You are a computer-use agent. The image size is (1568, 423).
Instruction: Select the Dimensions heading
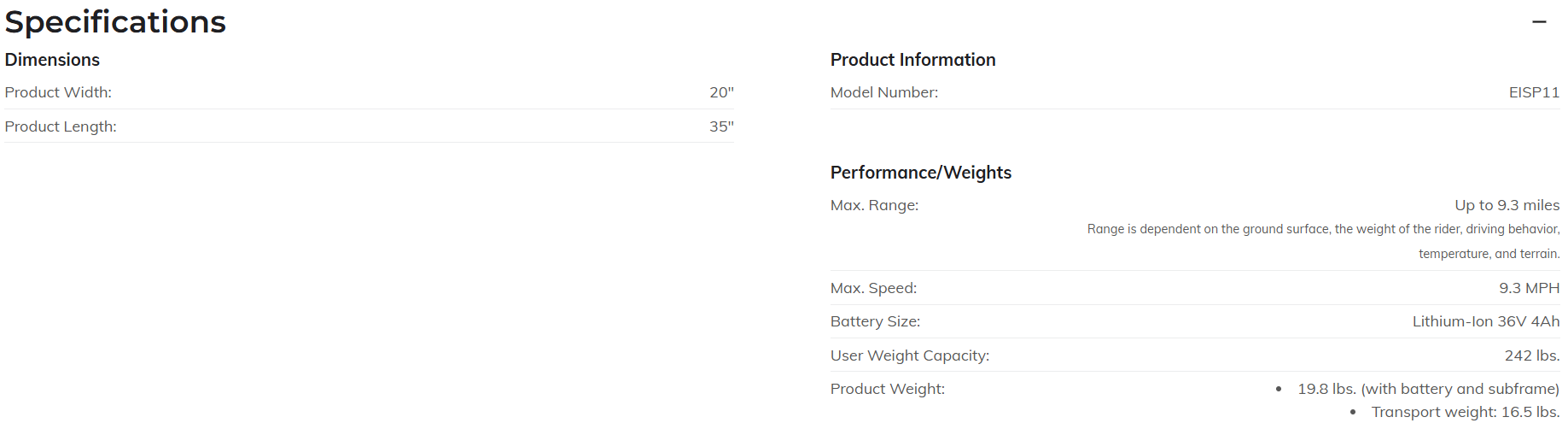point(52,60)
